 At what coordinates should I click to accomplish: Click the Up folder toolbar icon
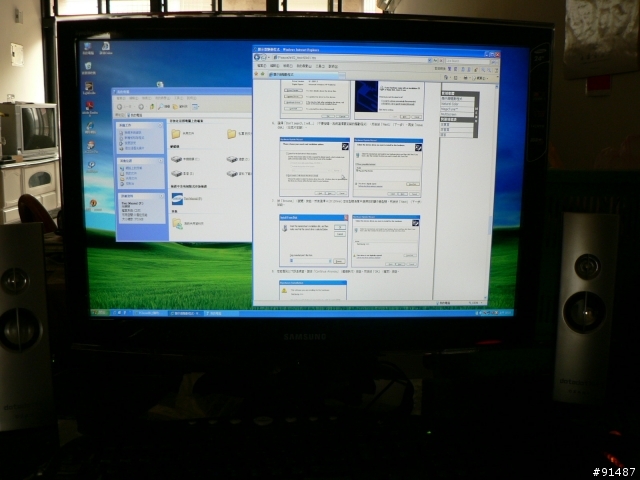pos(151,107)
